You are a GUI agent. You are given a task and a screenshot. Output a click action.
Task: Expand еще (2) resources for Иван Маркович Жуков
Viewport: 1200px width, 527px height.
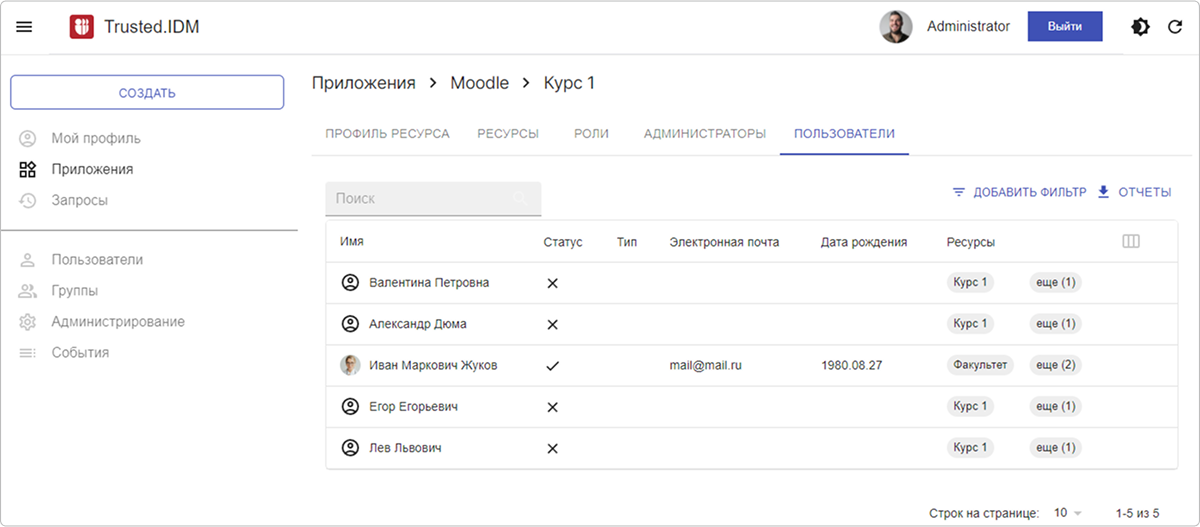tap(1055, 365)
